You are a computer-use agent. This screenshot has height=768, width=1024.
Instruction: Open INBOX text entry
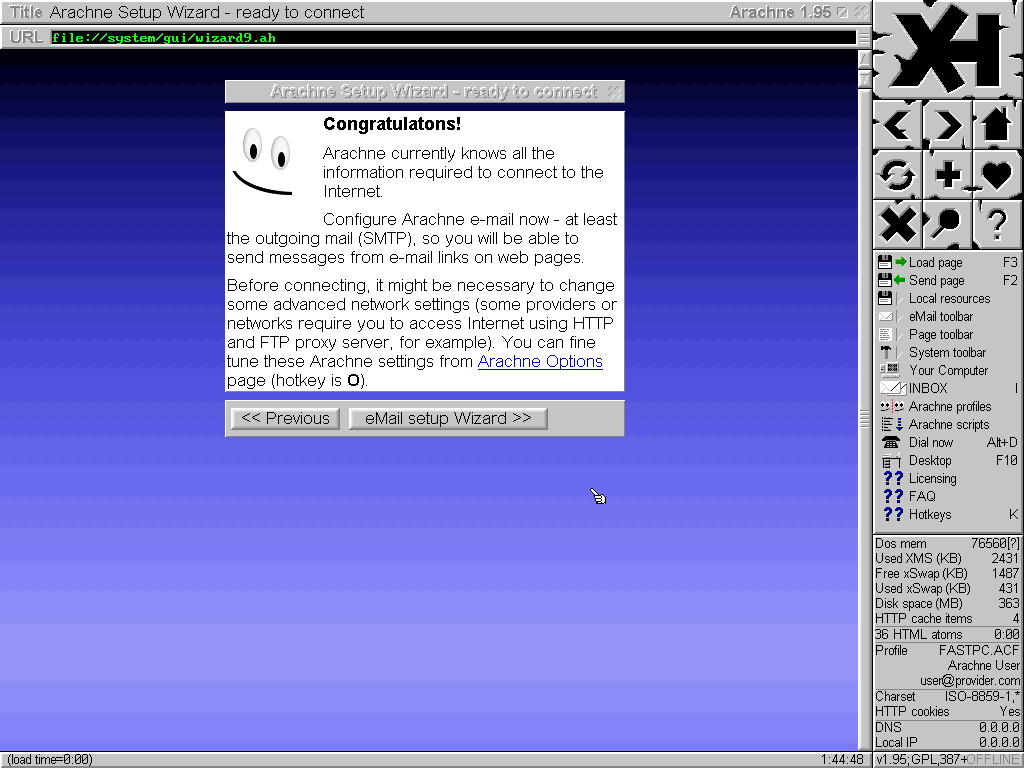pyautogui.click(x=927, y=388)
